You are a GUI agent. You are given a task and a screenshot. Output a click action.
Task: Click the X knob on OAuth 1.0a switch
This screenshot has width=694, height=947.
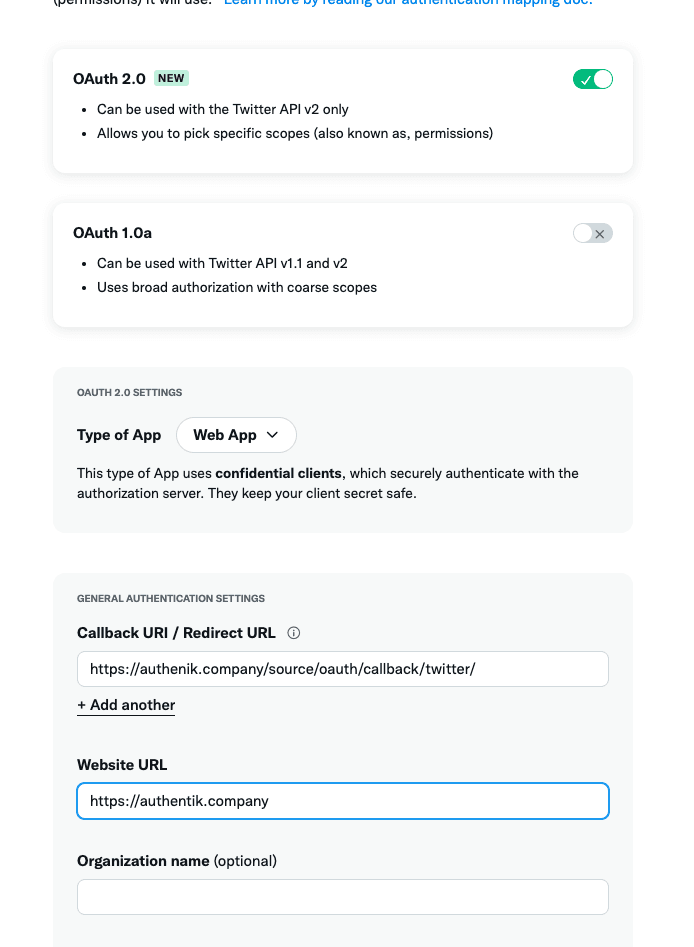600,233
